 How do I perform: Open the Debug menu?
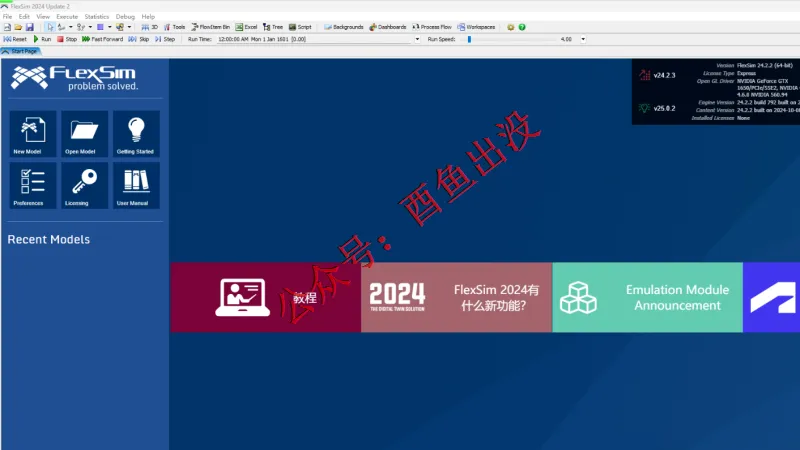(x=125, y=17)
